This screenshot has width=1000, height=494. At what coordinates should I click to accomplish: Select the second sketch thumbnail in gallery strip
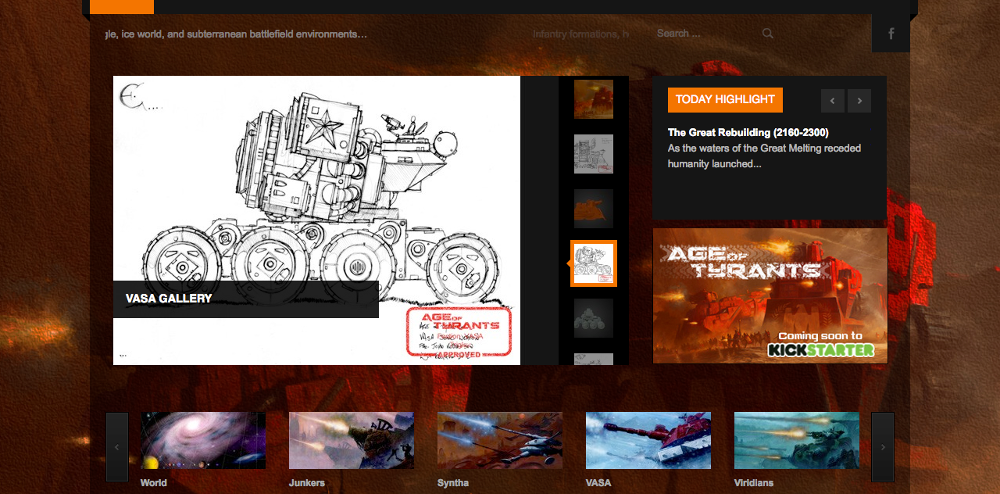pos(593,154)
